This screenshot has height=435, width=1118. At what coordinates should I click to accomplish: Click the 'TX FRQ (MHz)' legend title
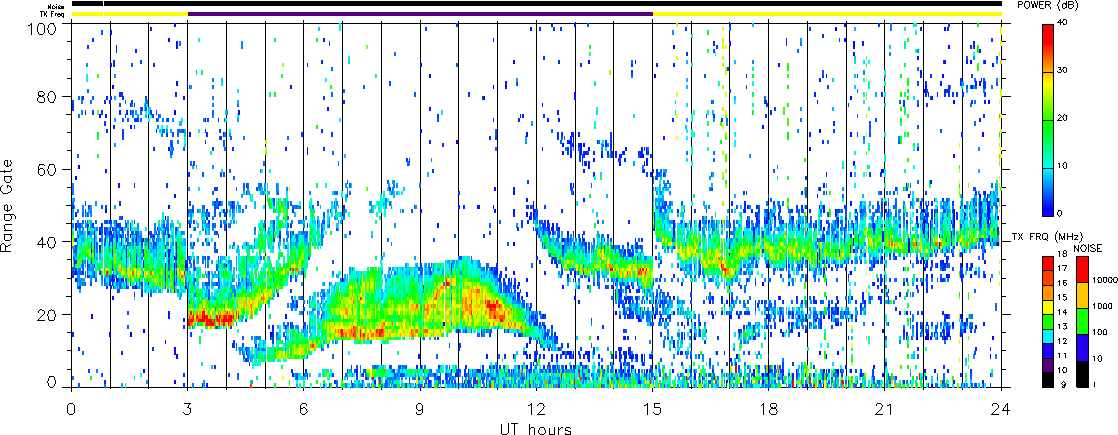1046,235
